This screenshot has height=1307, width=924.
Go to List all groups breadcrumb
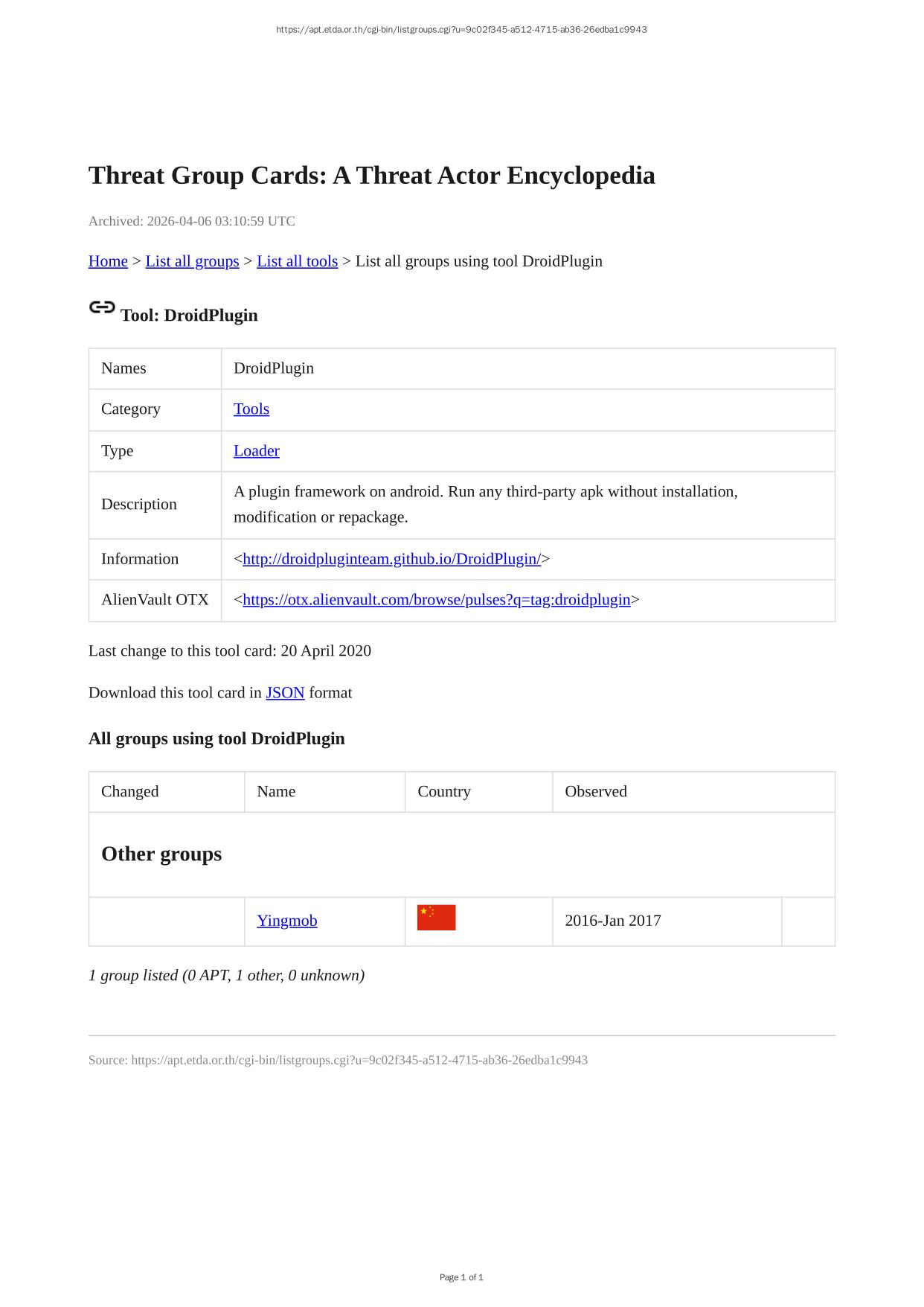192,261
